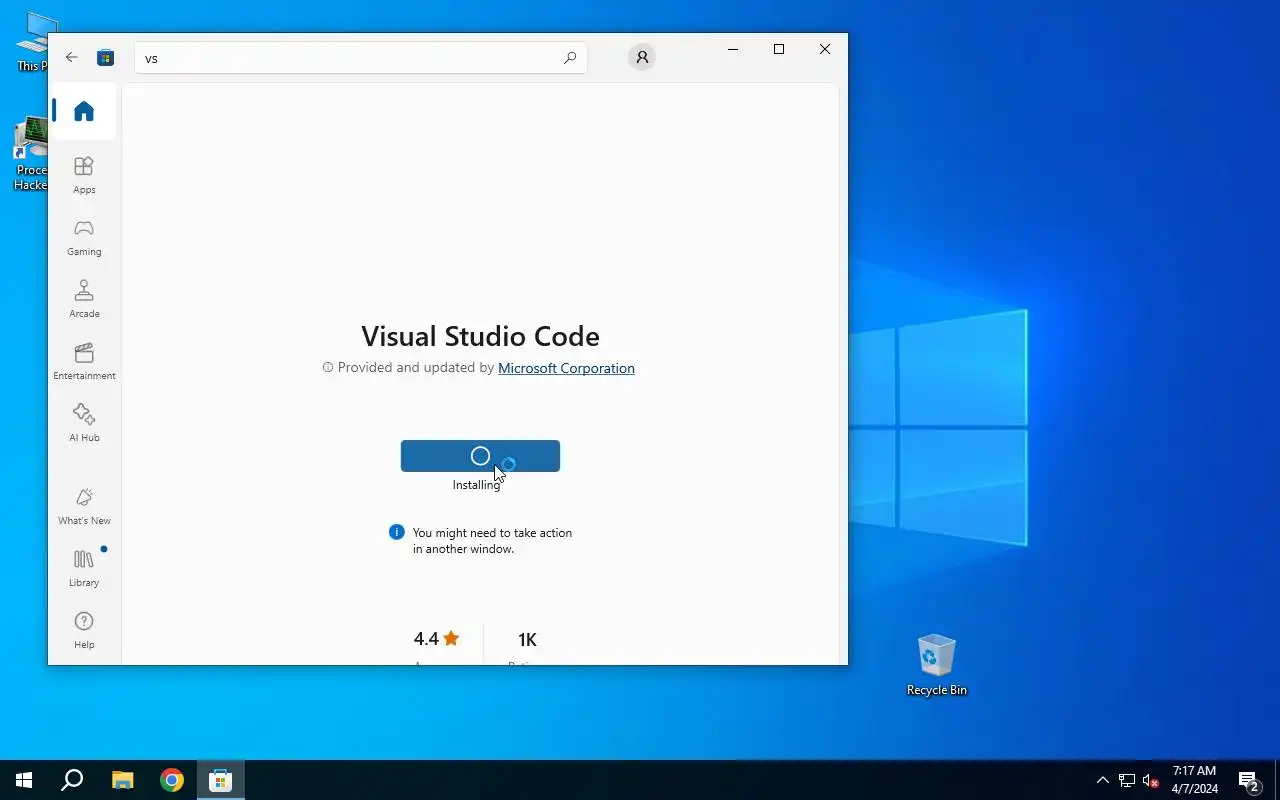Screen dimensions: 1280x800
Task: Open Microsoft Corporation publisher link
Action: pos(566,368)
